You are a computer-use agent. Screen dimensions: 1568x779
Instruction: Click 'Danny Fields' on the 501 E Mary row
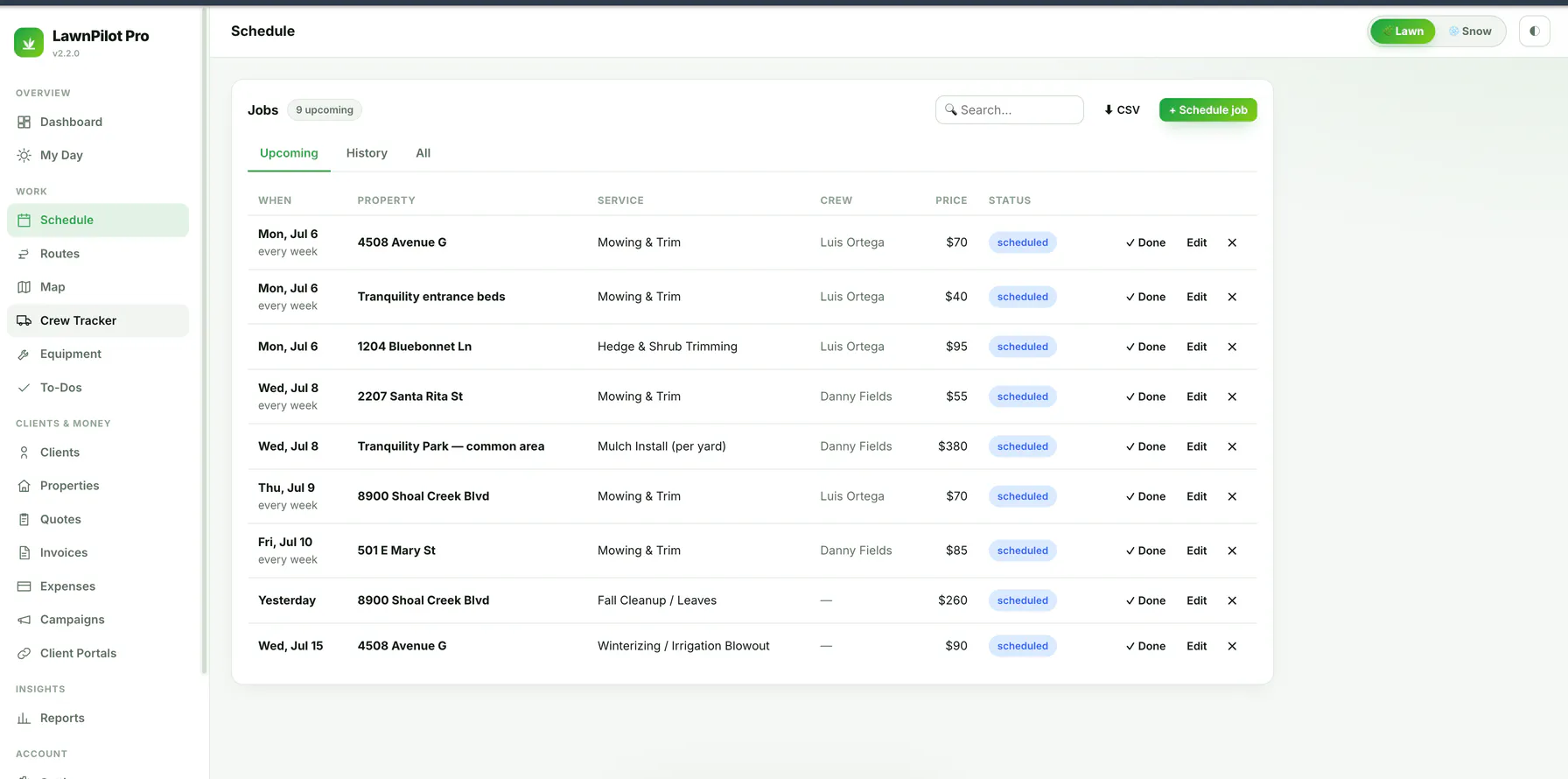[x=856, y=551]
